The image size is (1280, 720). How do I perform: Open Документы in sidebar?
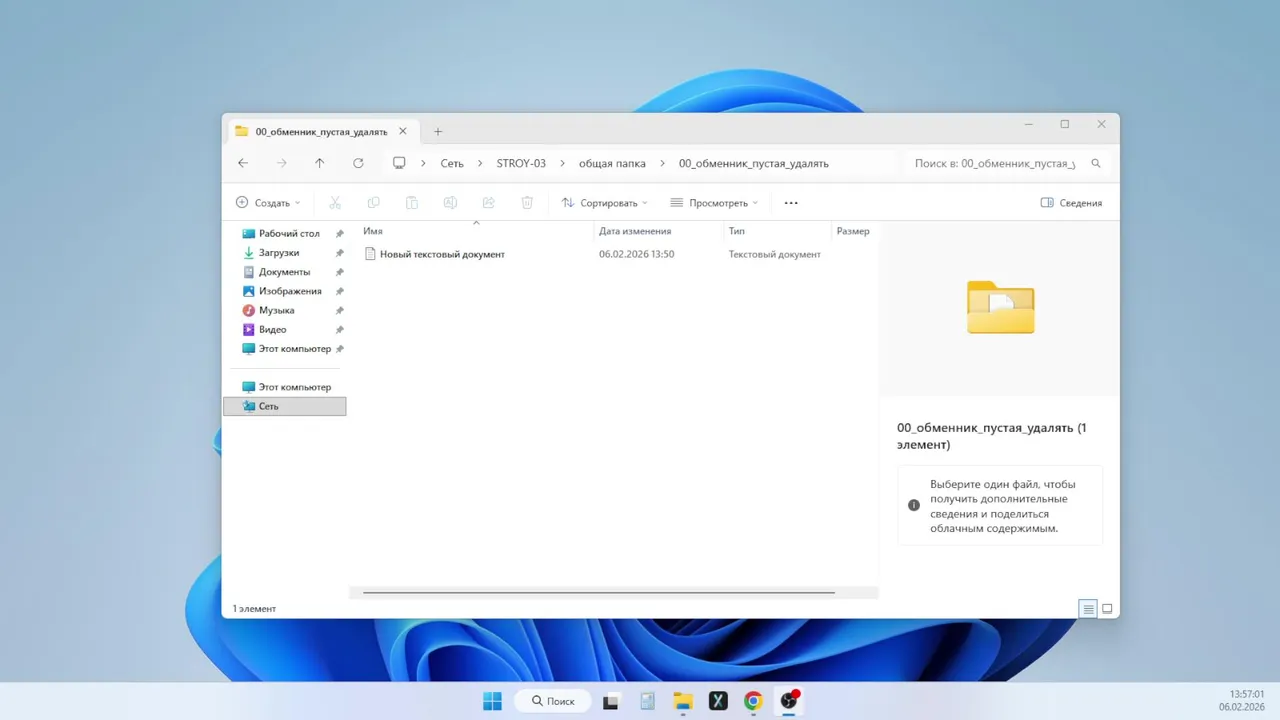point(284,272)
